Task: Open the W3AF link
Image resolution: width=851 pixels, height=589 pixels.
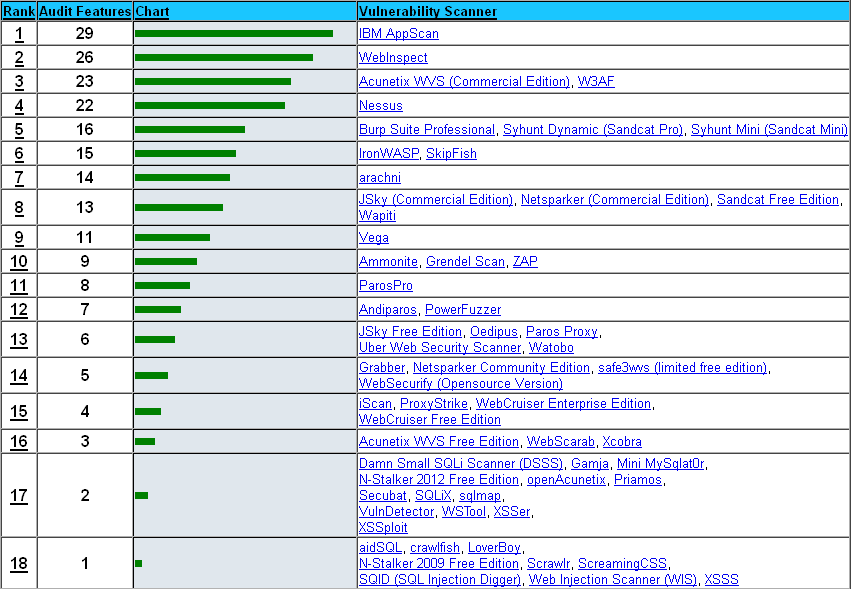Action: coord(596,81)
